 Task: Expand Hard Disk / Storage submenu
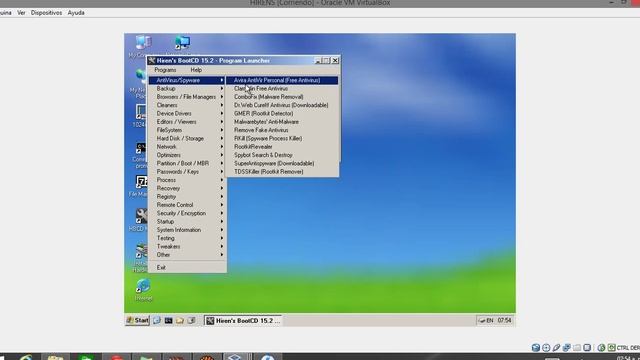coord(187,139)
